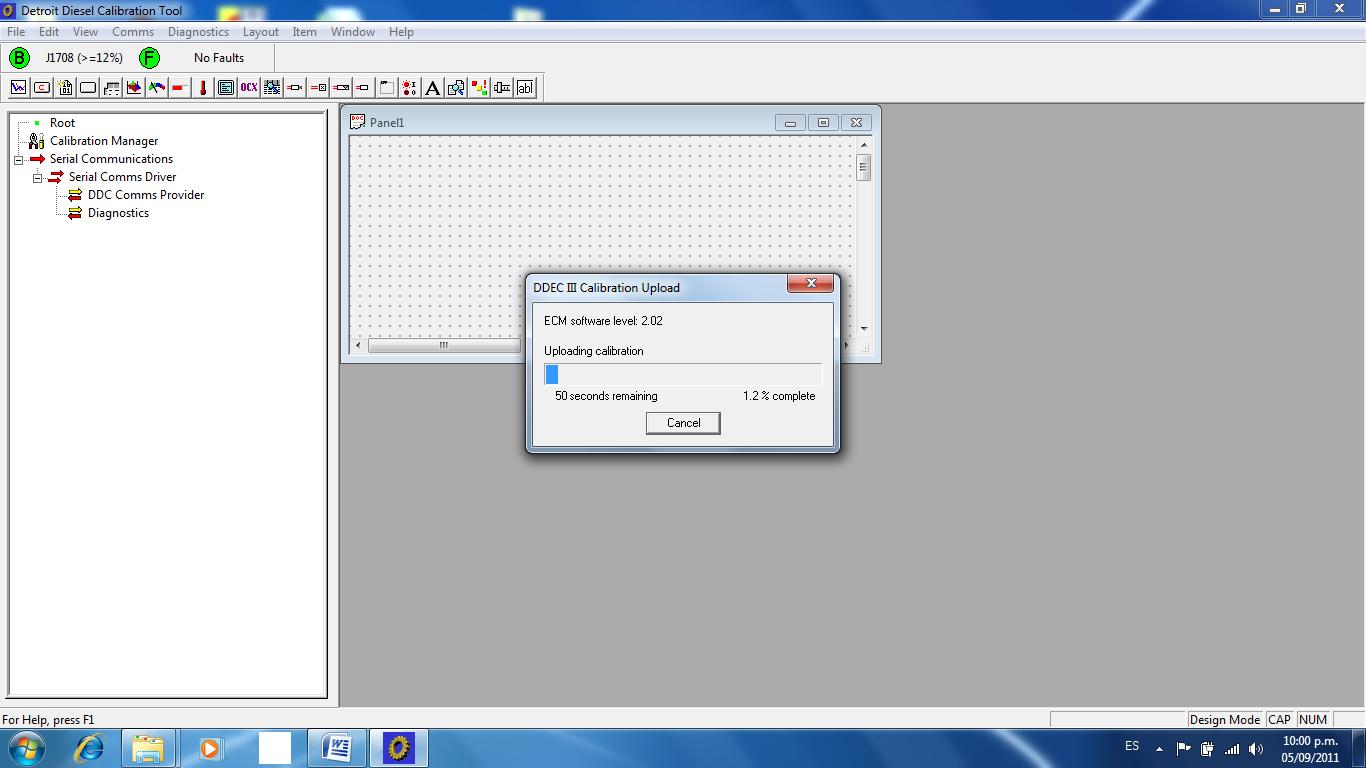This screenshot has width=1366, height=768.
Task: Open the Layout menu
Action: click(x=261, y=32)
